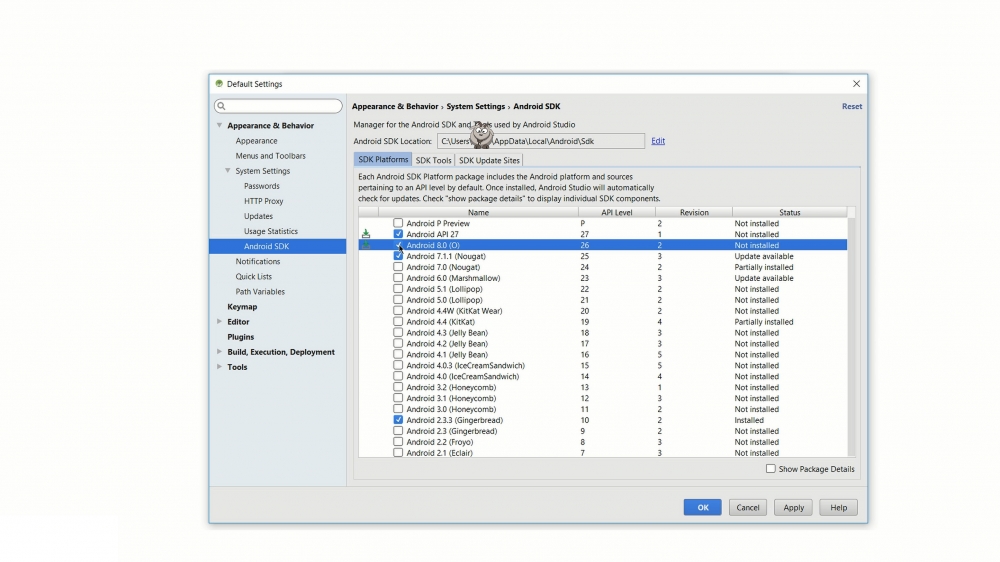Expand the Editor section arrow

coord(219,322)
